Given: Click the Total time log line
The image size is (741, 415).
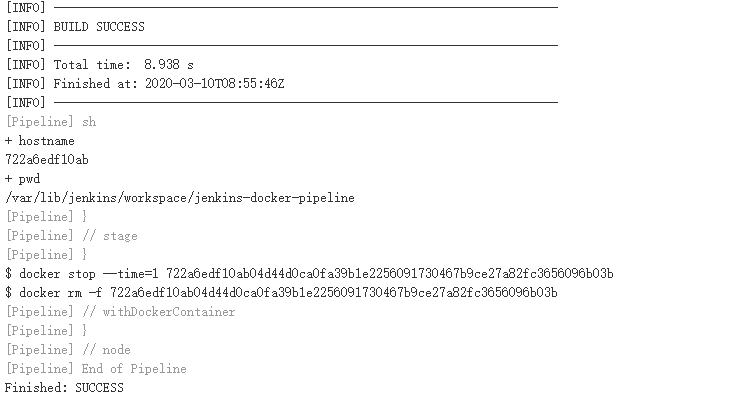Looking at the screenshot, I should coord(99,64).
